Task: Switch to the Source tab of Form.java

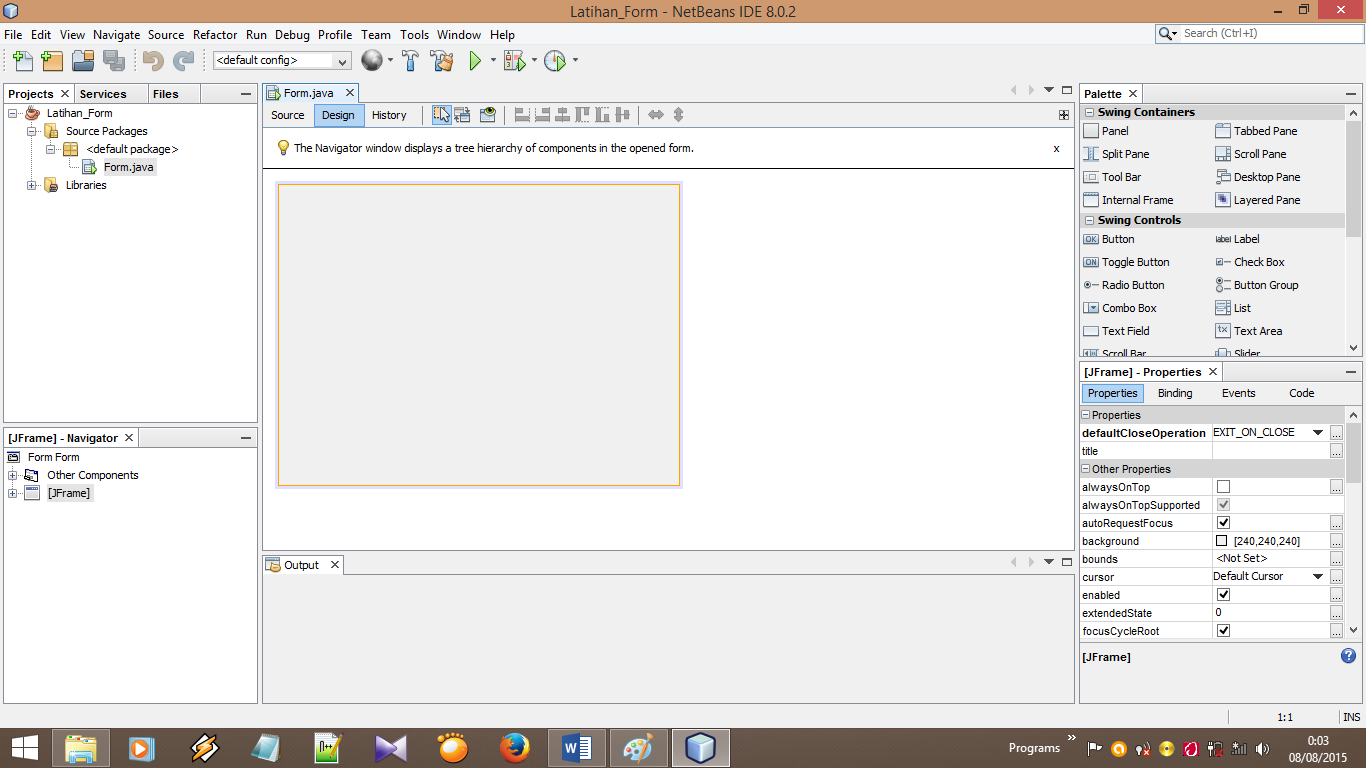Action: point(287,114)
